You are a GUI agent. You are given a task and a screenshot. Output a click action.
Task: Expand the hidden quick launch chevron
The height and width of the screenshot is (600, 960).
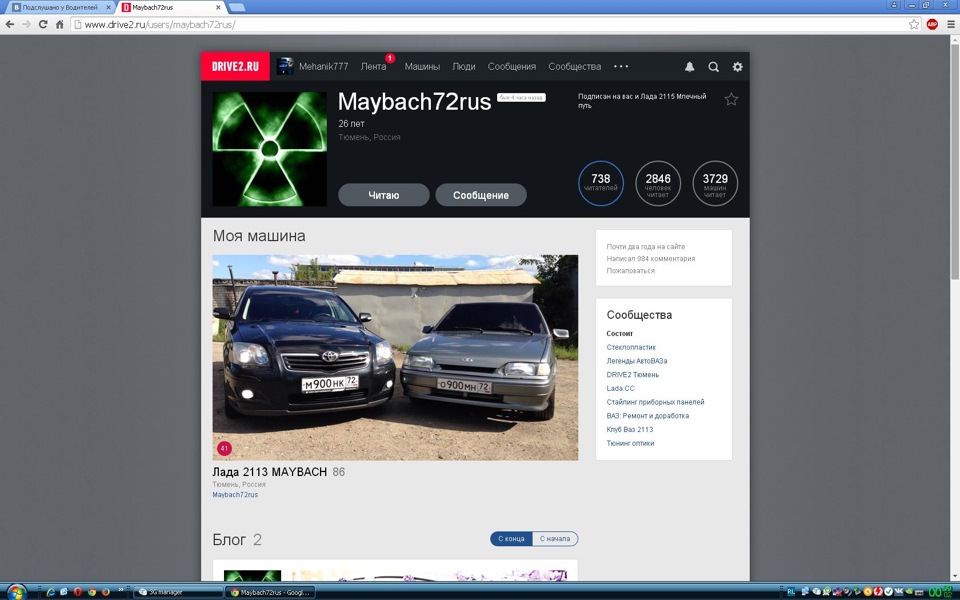click(x=121, y=590)
